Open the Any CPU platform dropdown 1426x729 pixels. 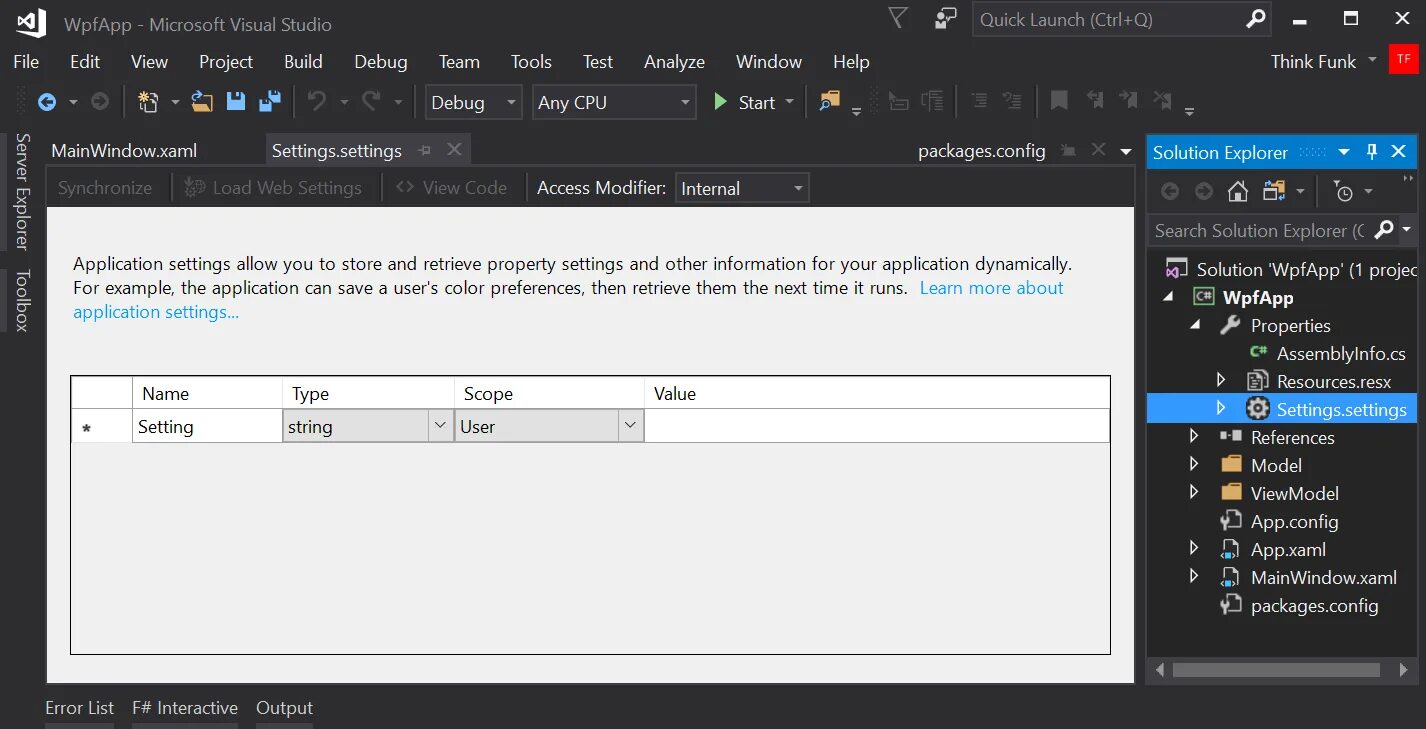tap(614, 102)
